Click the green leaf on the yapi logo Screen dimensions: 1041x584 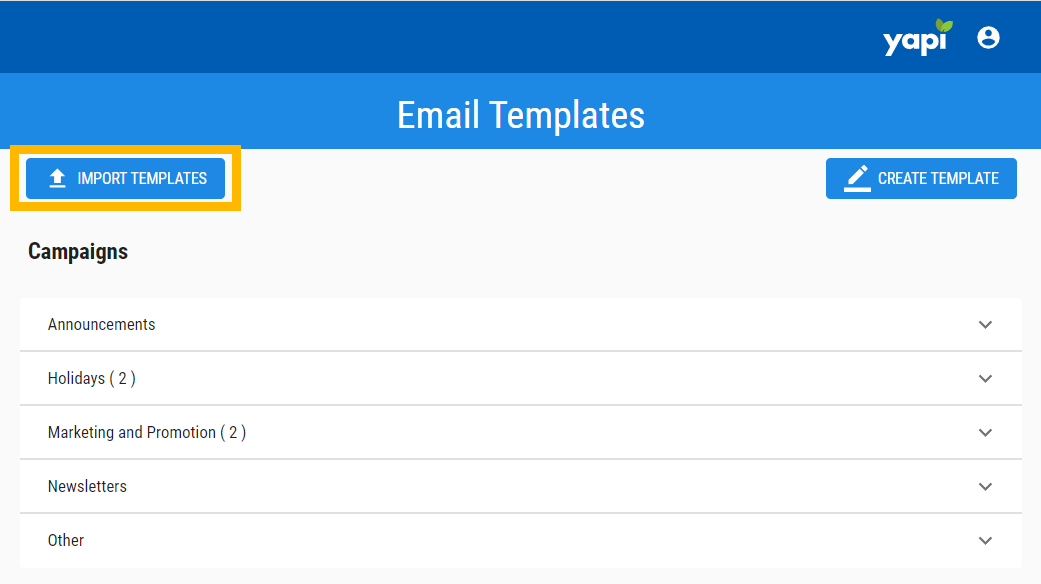pyautogui.click(x=943, y=27)
